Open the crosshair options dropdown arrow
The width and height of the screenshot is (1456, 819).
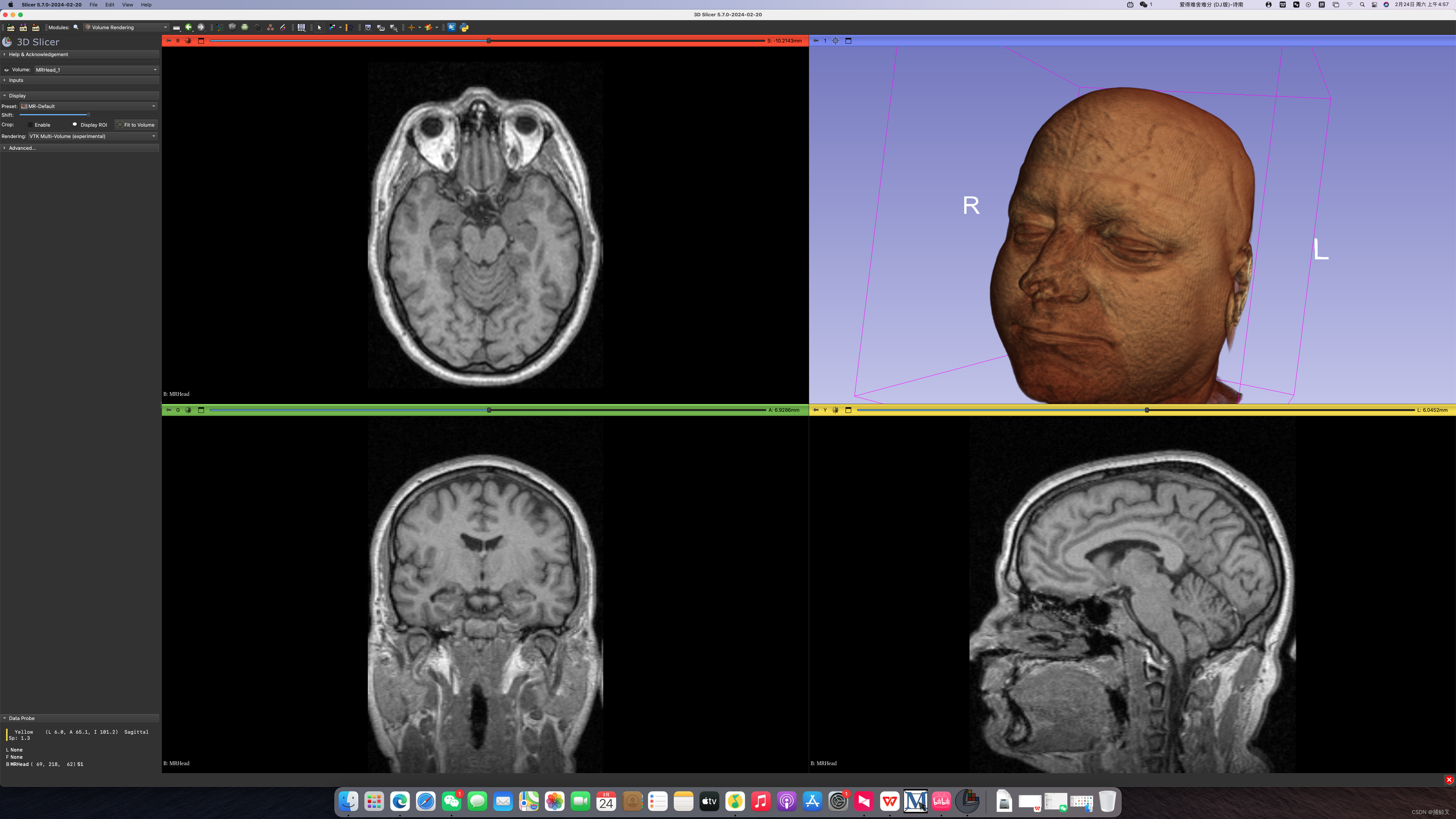click(419, 27)
